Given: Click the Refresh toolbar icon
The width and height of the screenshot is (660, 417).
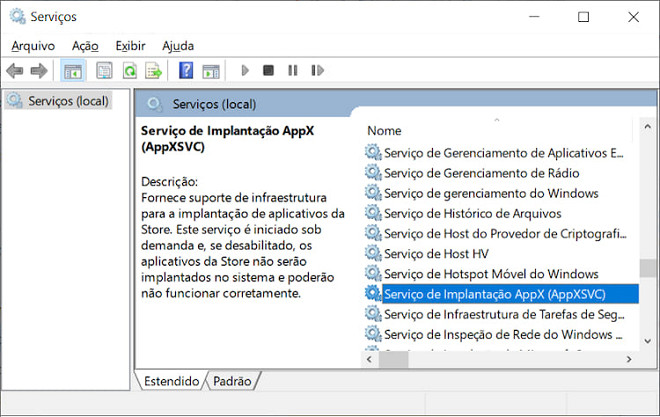Looking at the screenshot, I should (x=129, y=71).
